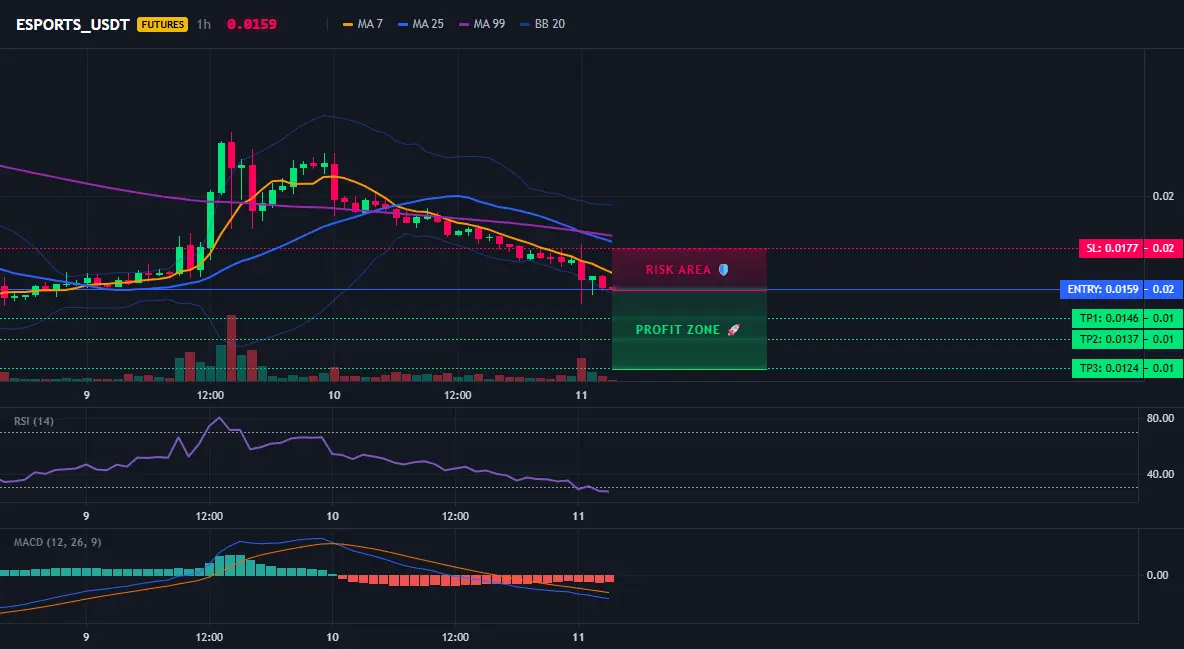Click the 0.00 MACD axis value
1184x649 pixels.
click(1158, 575)
